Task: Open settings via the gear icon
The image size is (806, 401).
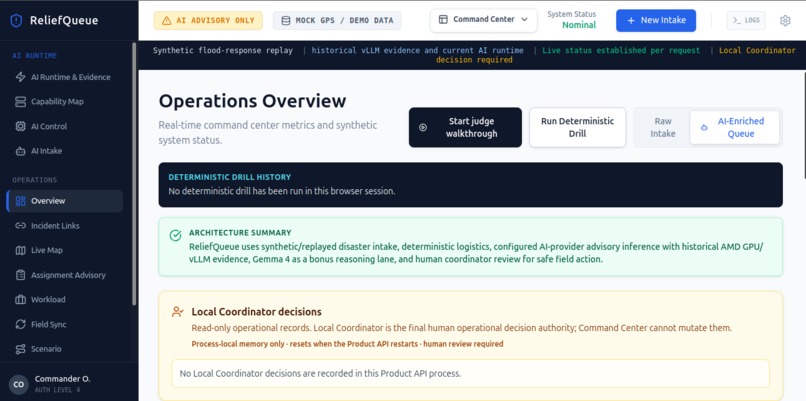Action: pos(785,21)
